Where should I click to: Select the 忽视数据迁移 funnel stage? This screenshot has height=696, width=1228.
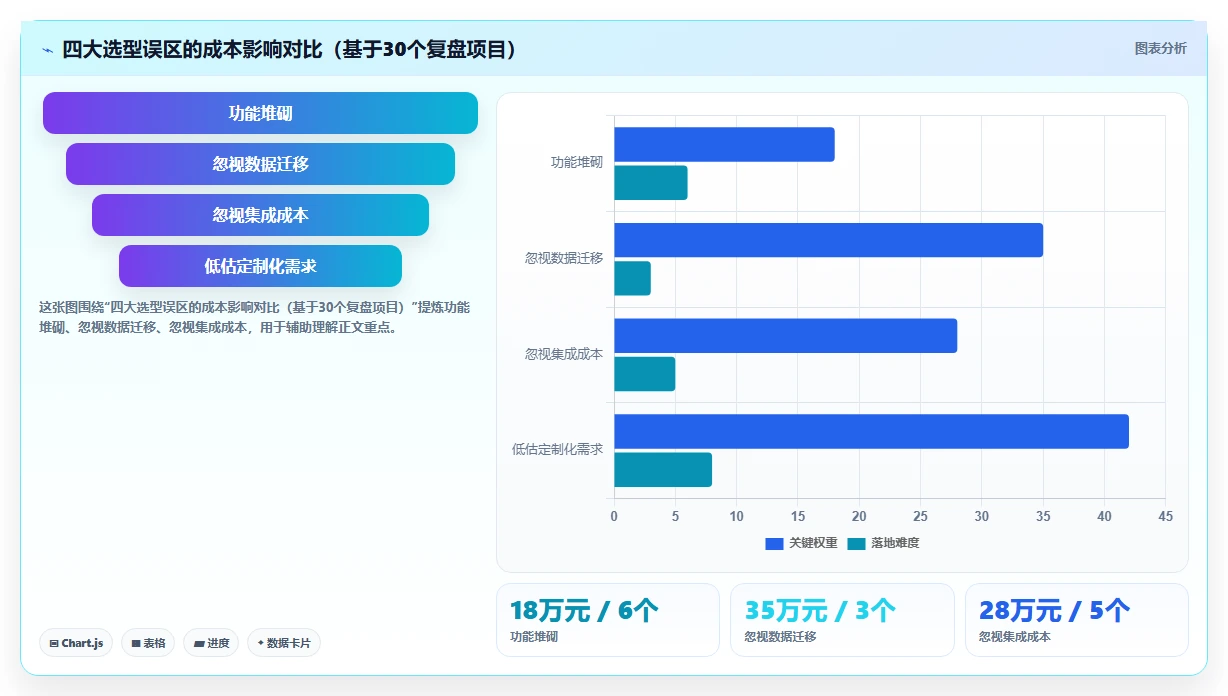260,164
